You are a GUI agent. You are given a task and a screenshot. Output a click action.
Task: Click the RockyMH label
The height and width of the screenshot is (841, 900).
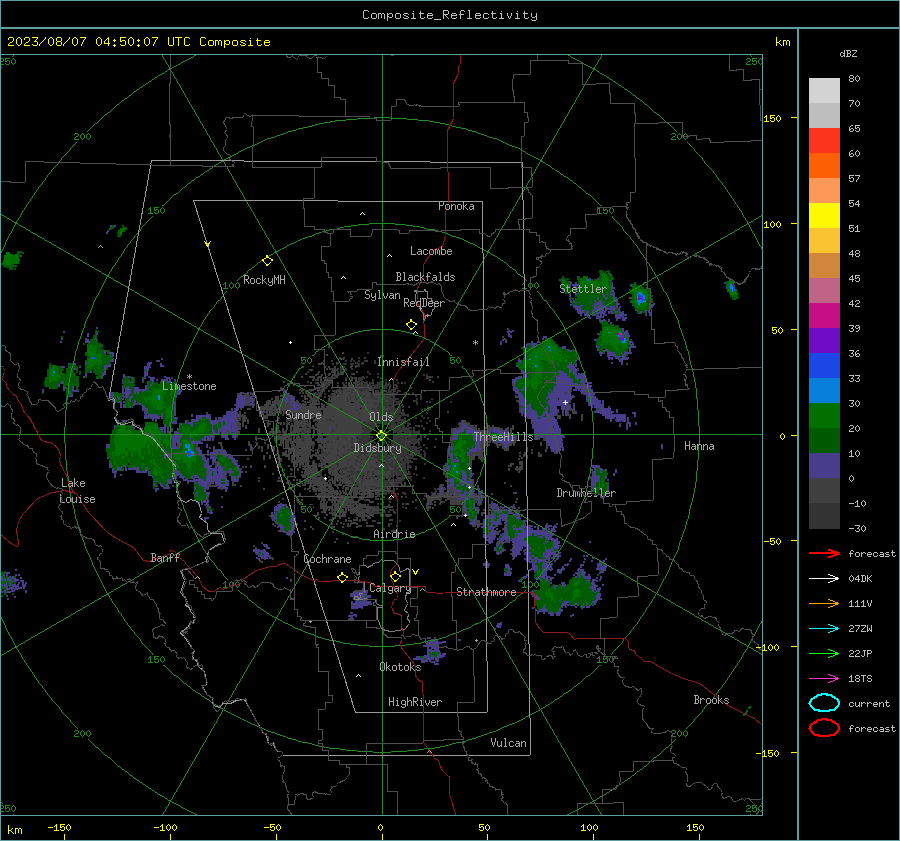[x=264, y=280]
